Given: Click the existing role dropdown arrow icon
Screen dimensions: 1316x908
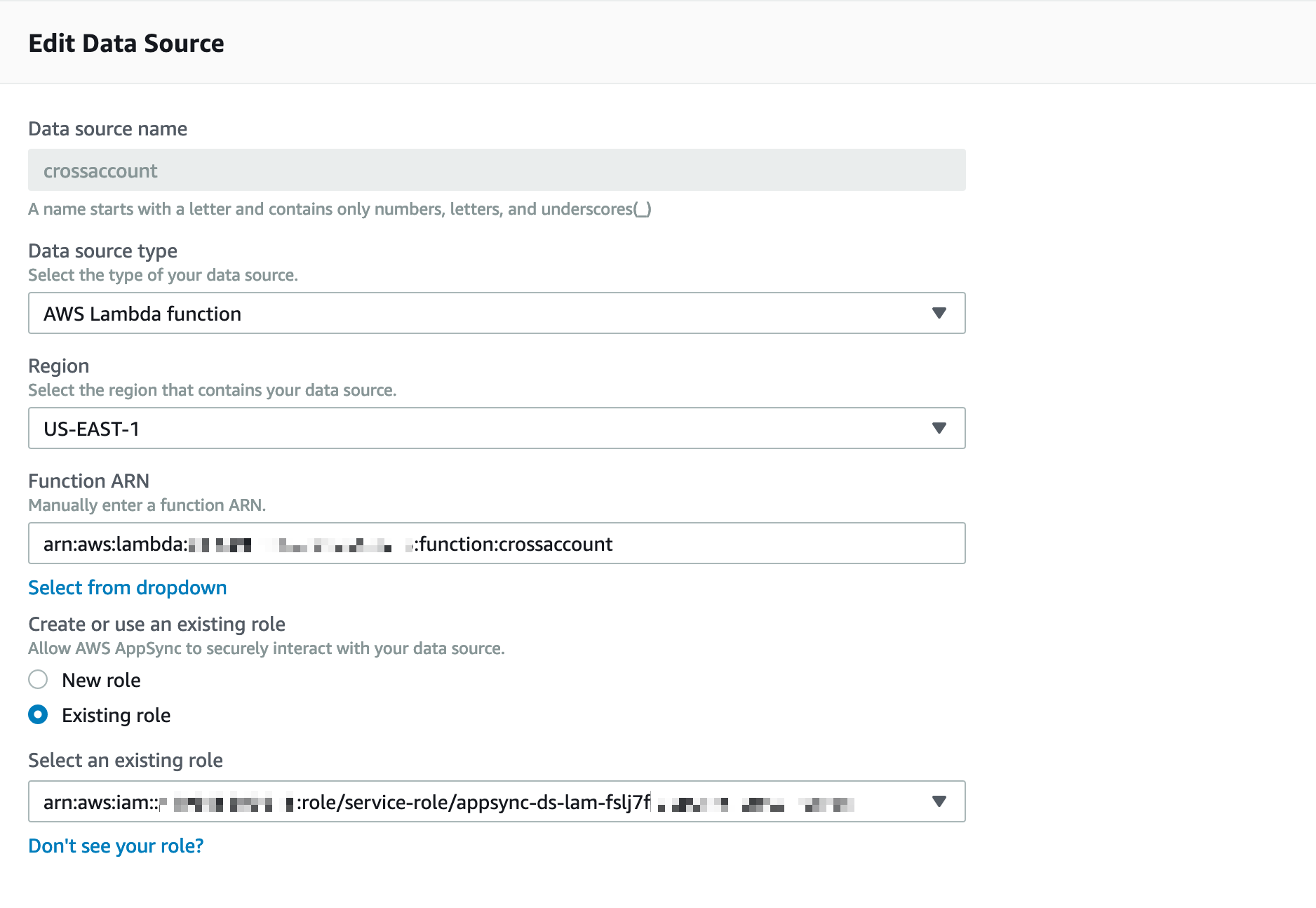Looking at the screenshot, I should (x=939, y=801).
